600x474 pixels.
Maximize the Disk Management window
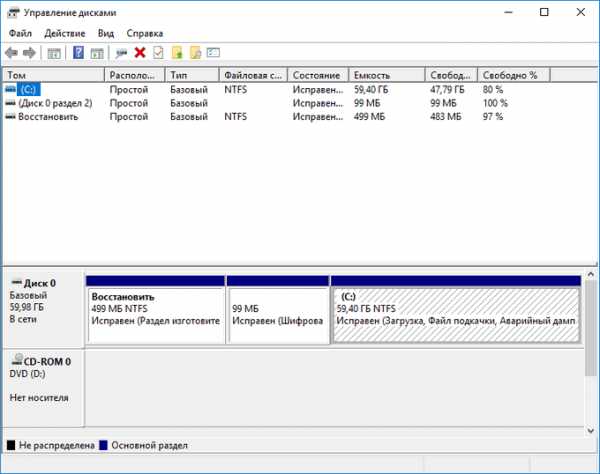(544, 12)
